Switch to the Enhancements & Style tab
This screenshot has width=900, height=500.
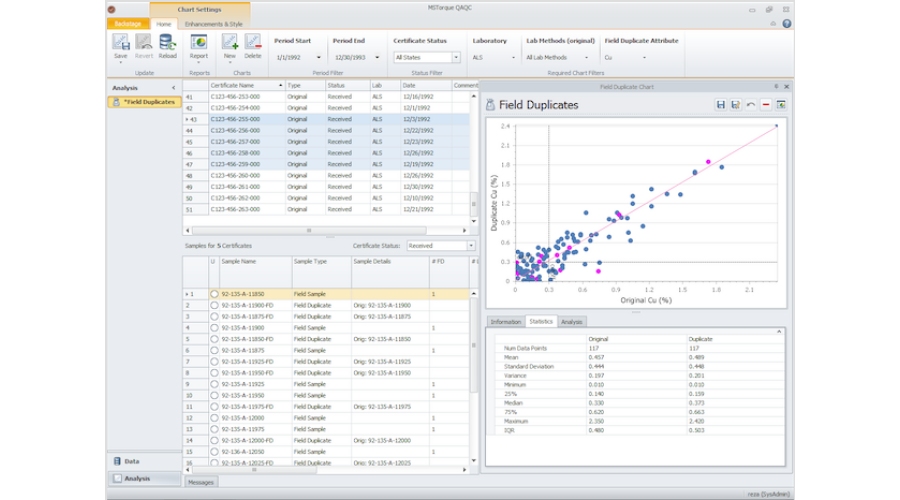tap(213, 23)
